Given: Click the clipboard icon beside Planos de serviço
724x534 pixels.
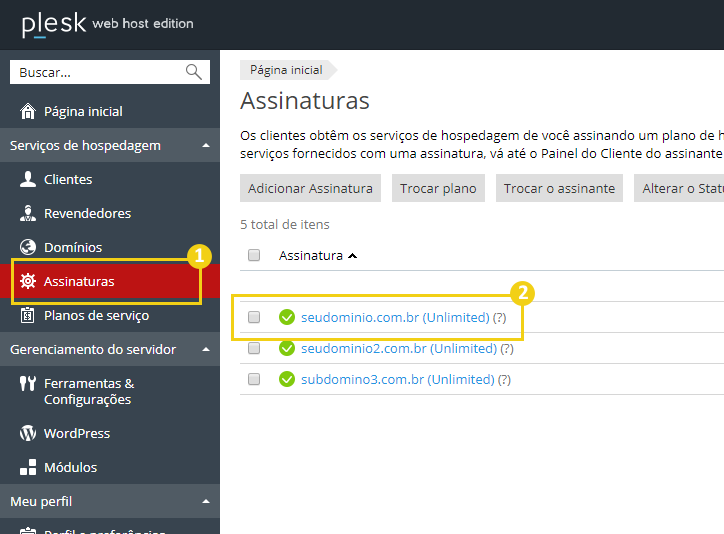Looking at the screenshot, I should 28,315.
